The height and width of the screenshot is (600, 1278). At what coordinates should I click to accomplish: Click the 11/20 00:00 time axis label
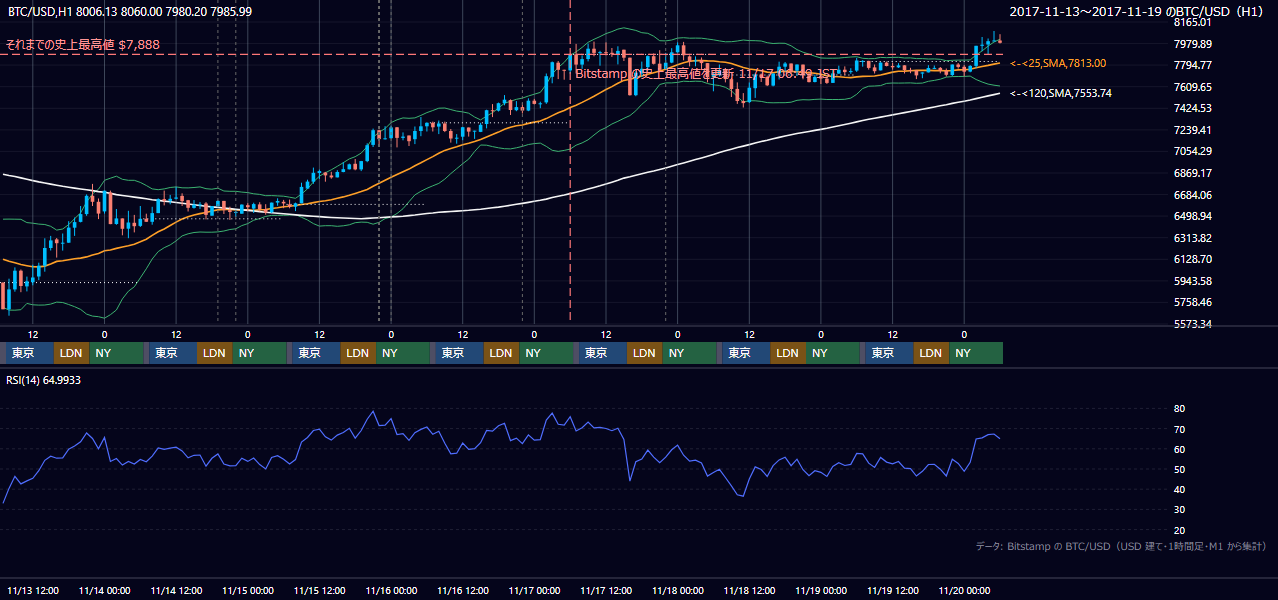tap(965, 590)
